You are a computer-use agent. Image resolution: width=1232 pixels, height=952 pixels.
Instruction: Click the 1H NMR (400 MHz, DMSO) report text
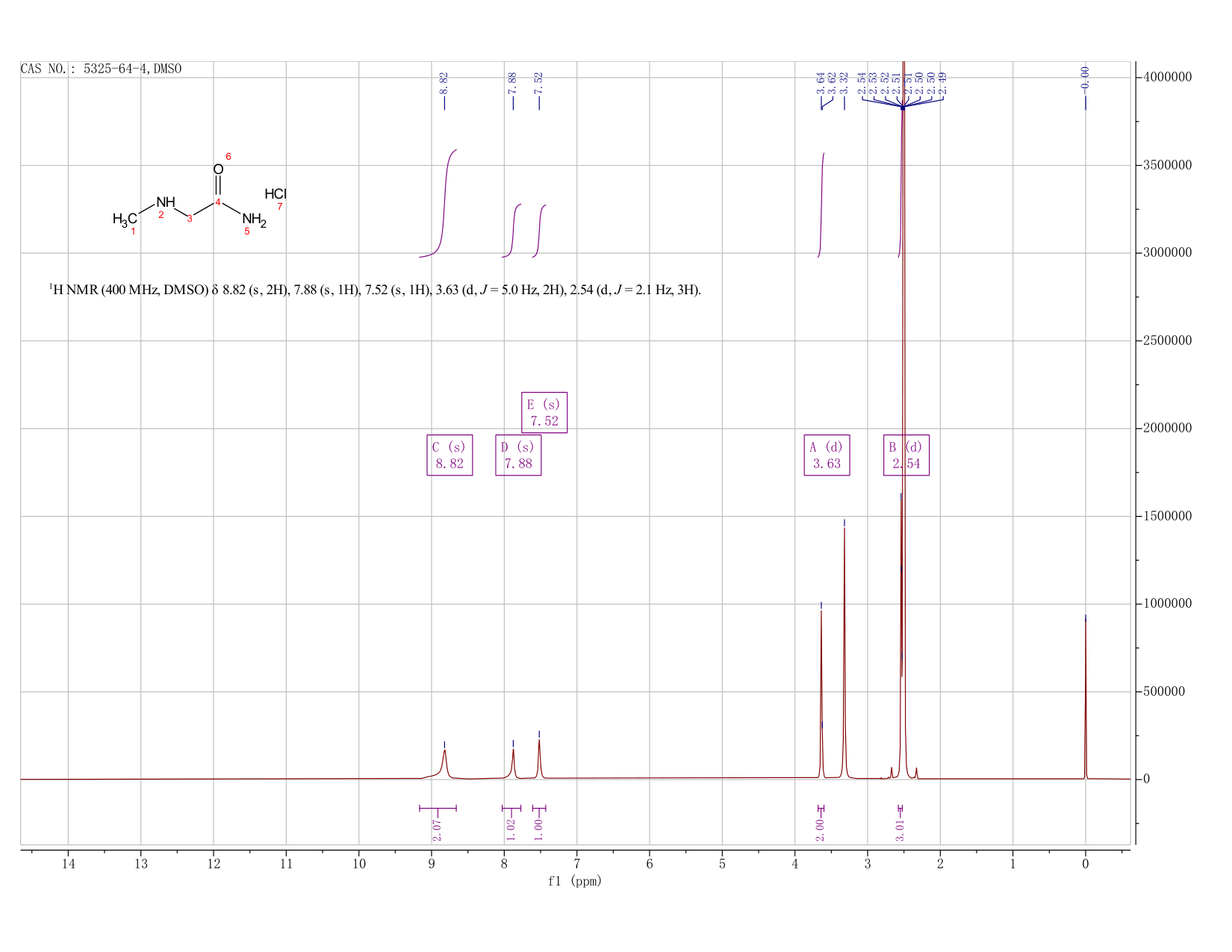pyautogui.click(x=375, y=290)
